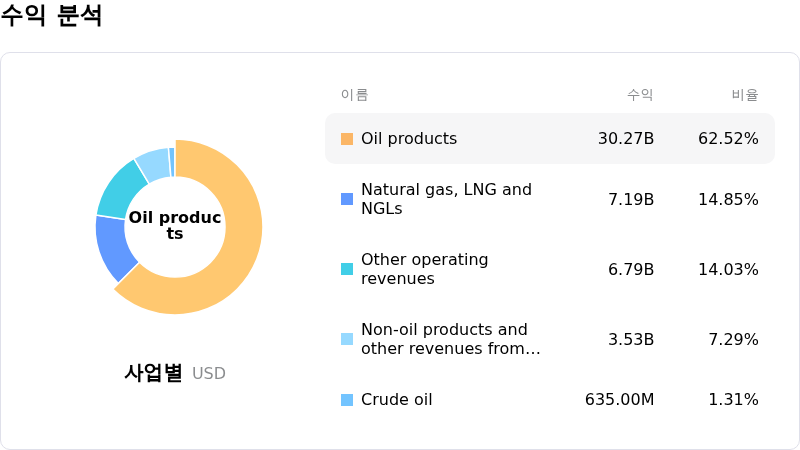Click the 사업별 breakdown label

coord(153,373)
